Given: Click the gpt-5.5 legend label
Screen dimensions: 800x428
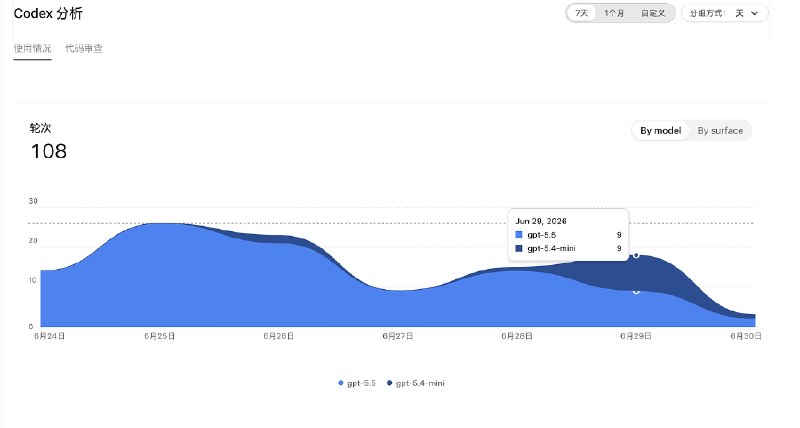Looking at the screenshot, I should tap(361, 383).
